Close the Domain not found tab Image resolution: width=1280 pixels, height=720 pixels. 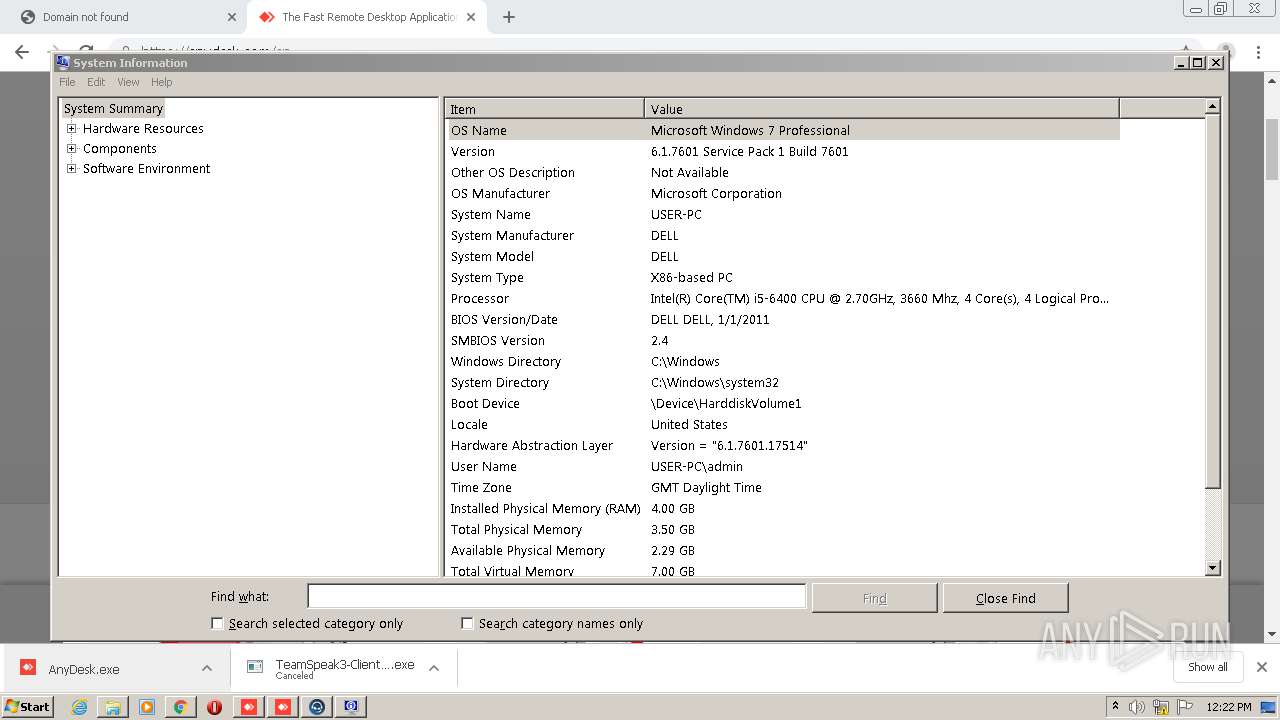[x=232, y=17]
